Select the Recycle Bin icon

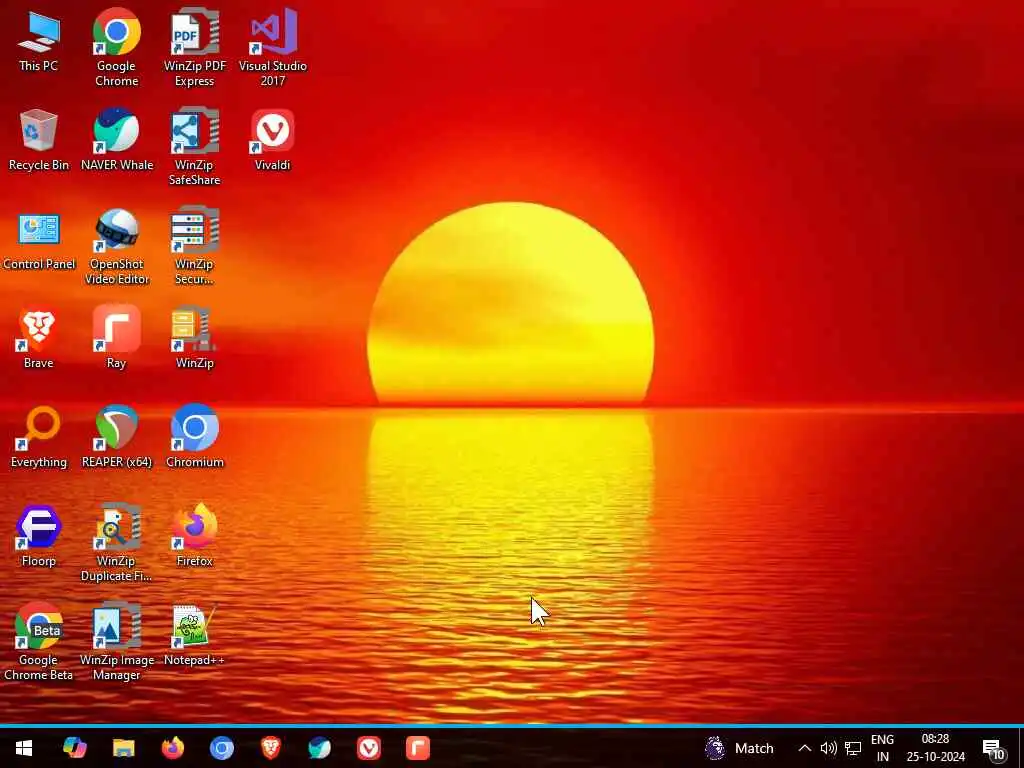point(39,140)
